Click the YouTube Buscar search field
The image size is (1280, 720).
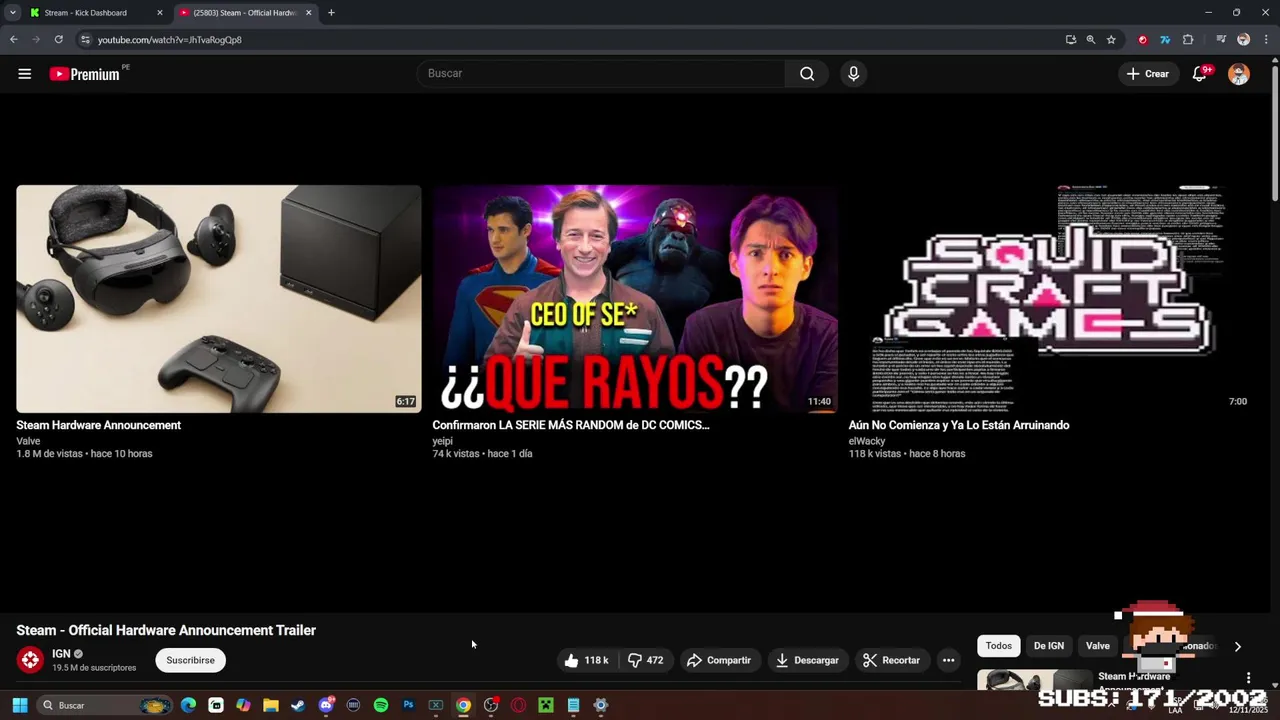click(x=601, y=73)
